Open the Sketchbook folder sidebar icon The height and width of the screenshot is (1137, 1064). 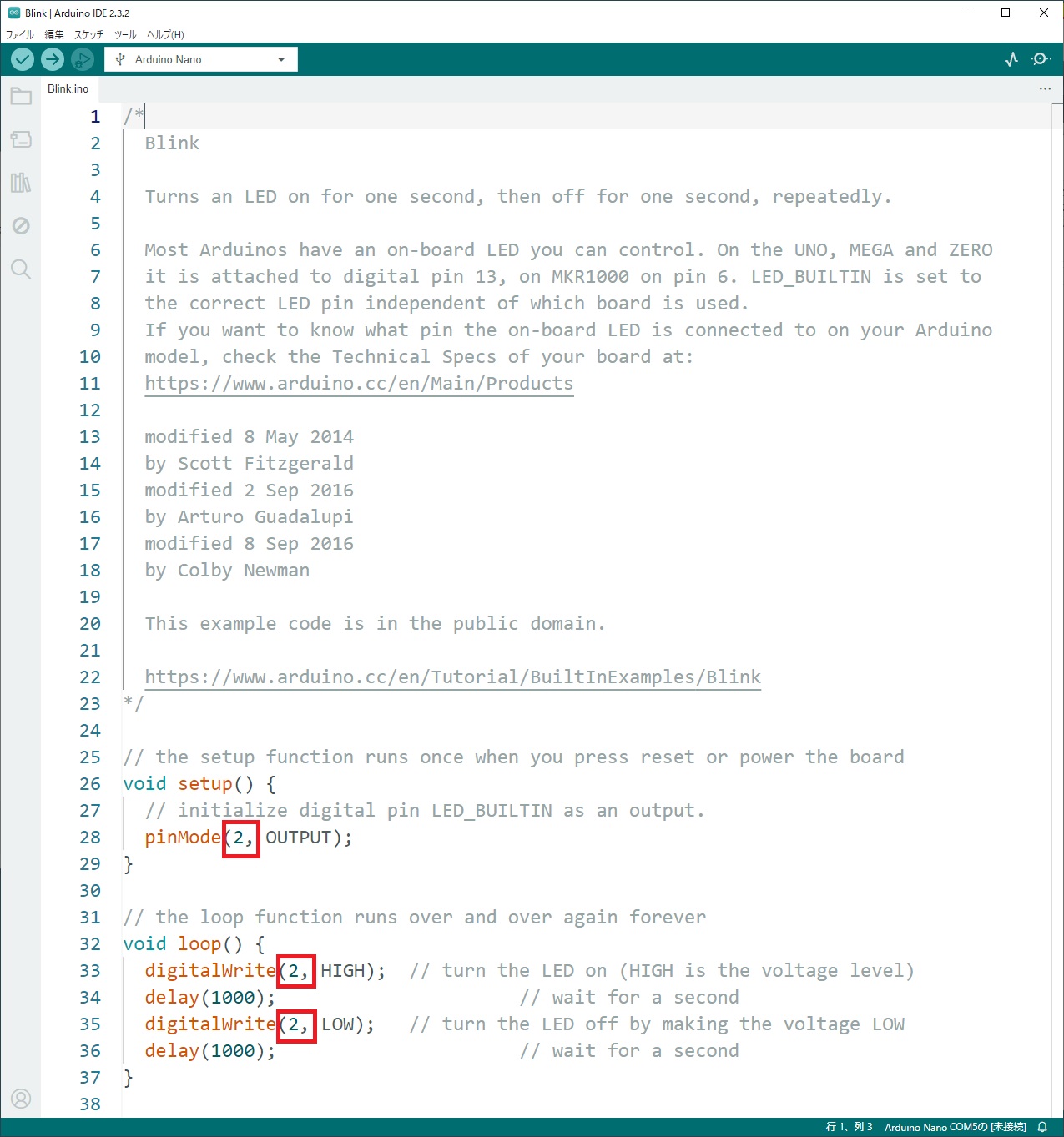click(21, 96)
